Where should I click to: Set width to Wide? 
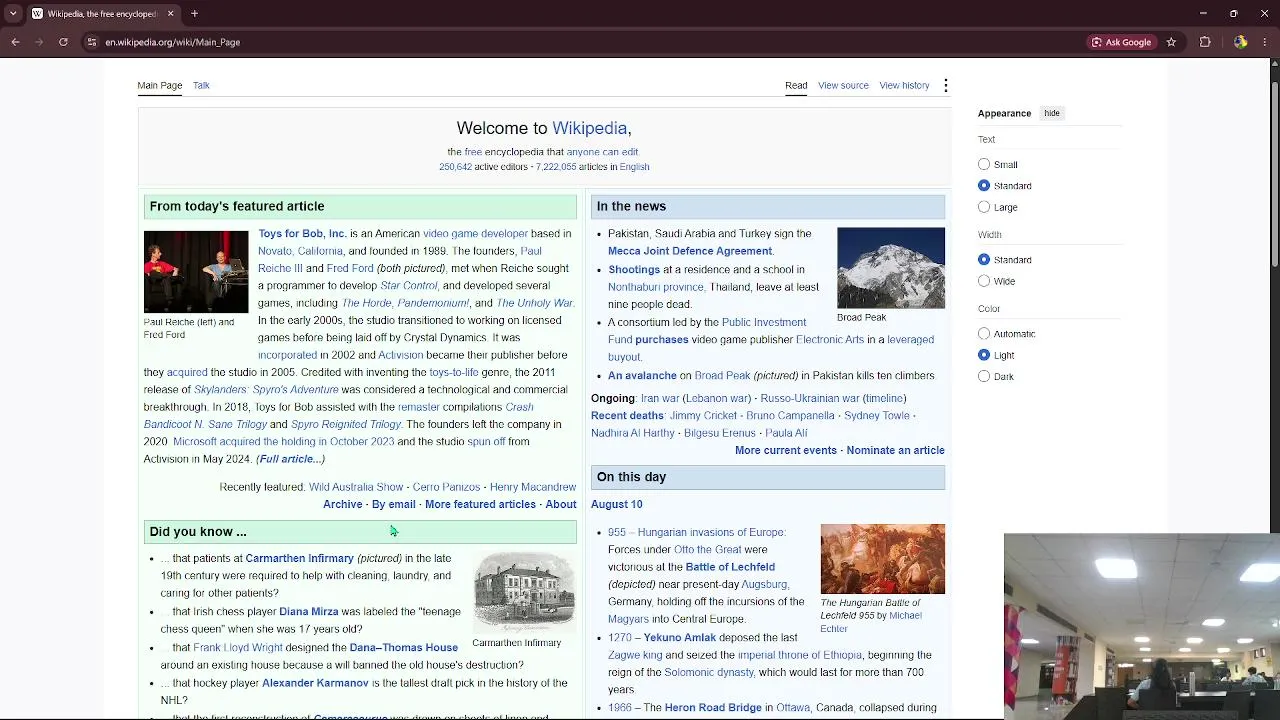point(984,281)
